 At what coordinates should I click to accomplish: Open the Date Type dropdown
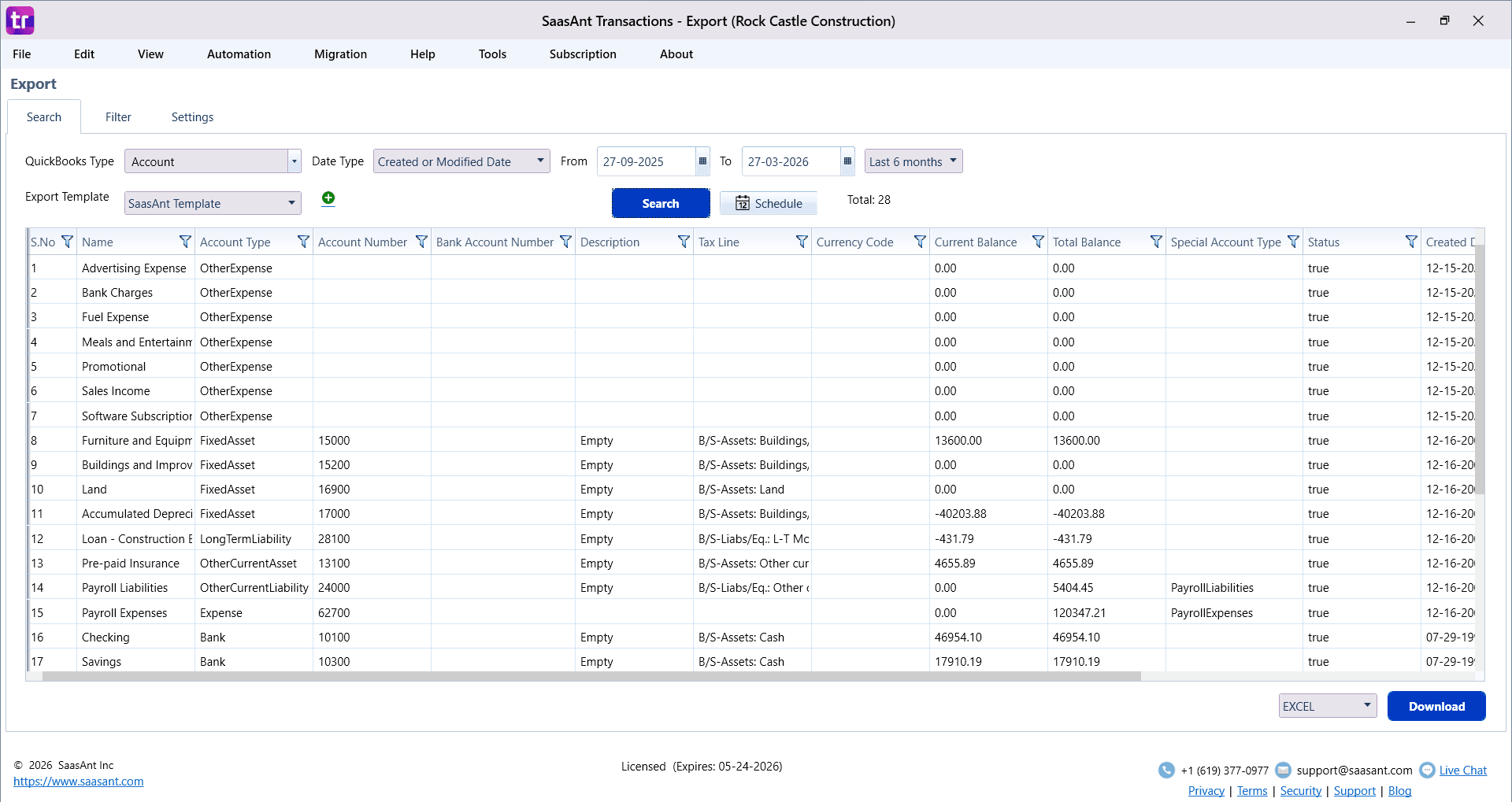tap(540, 161)
